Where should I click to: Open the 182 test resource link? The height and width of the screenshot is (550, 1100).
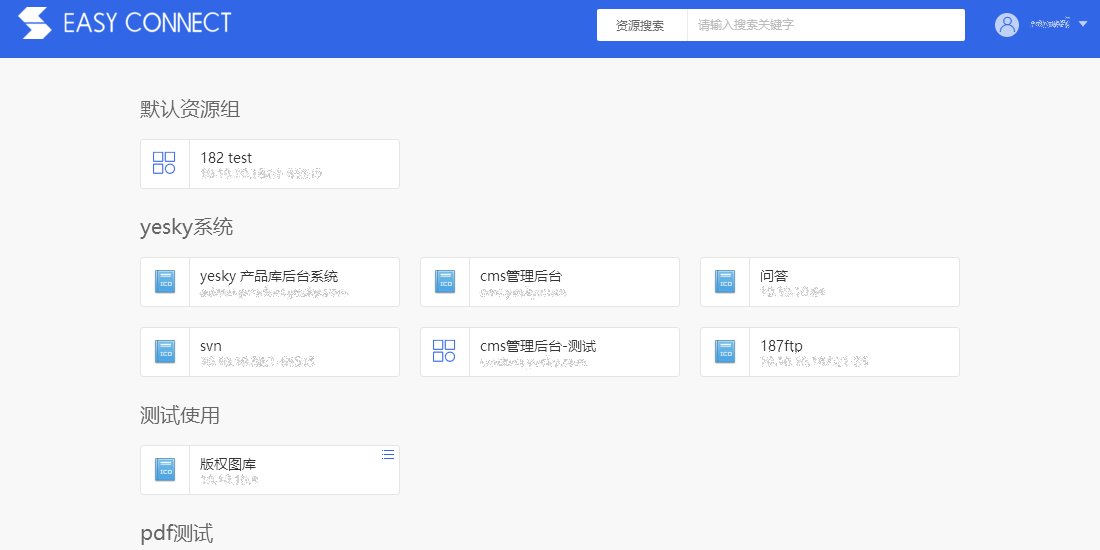click(x=226, y=158)
